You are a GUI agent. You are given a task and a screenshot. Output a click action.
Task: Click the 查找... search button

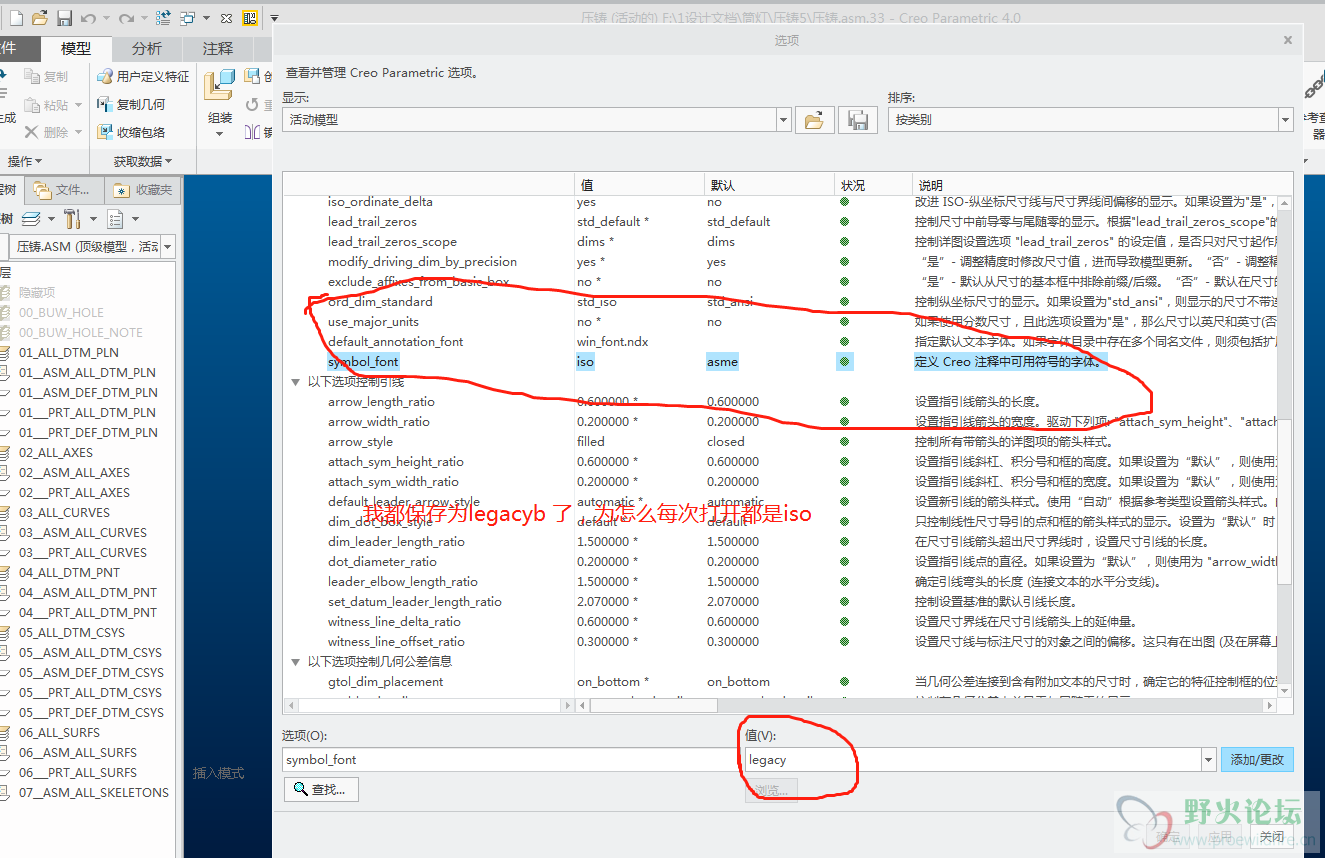pyautogui.click(x=321, y=790)
